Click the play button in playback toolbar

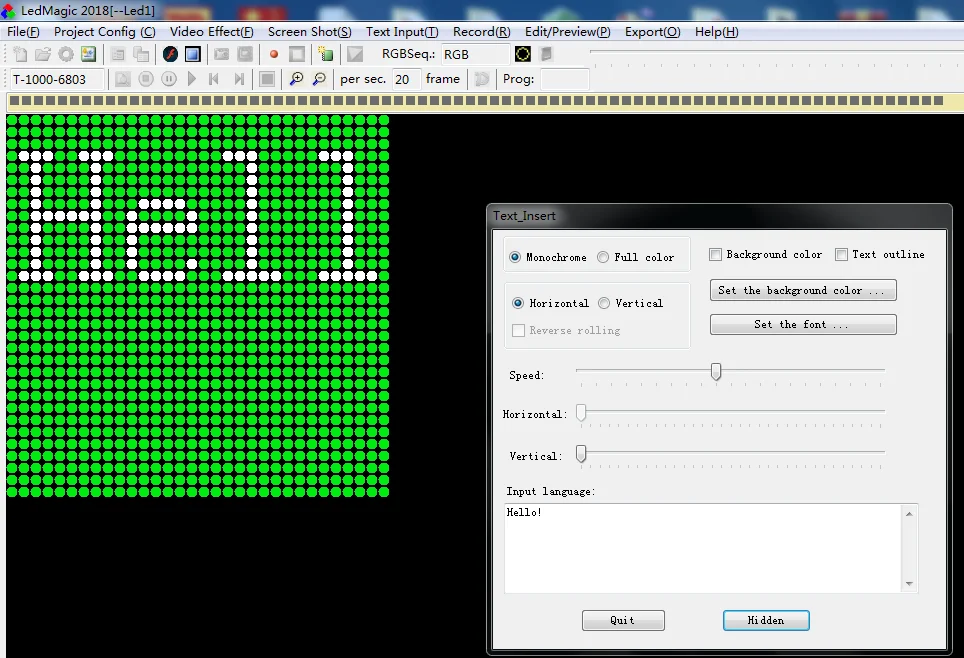click(x=192, y=79)
